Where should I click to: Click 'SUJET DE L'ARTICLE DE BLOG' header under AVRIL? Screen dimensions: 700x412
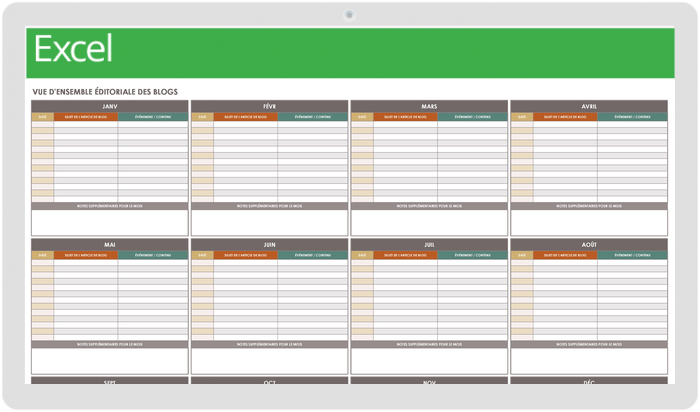(565, 117)
